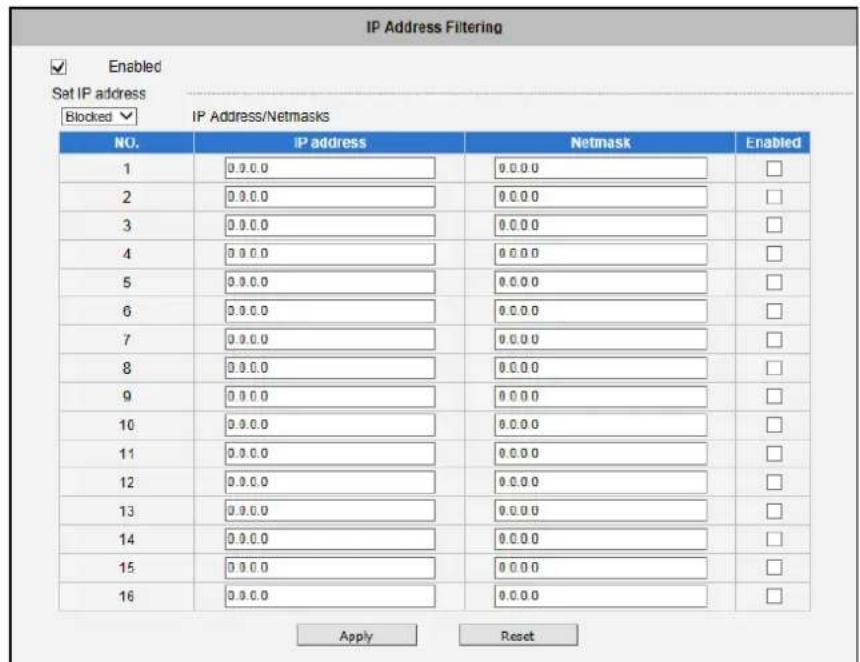Uncheck the main Enabled checkbox for IP filtering
Screen dimensions: 860x662
point(58,67)
